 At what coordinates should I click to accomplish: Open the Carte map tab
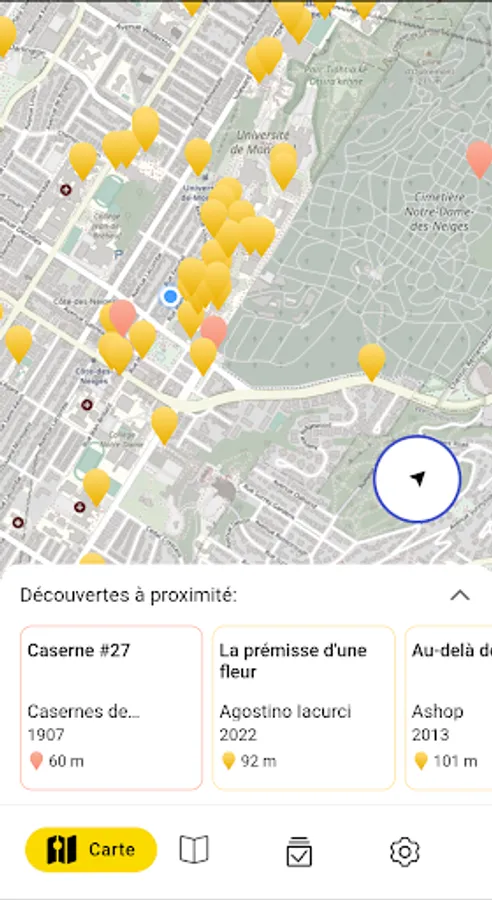click(91, 849)
